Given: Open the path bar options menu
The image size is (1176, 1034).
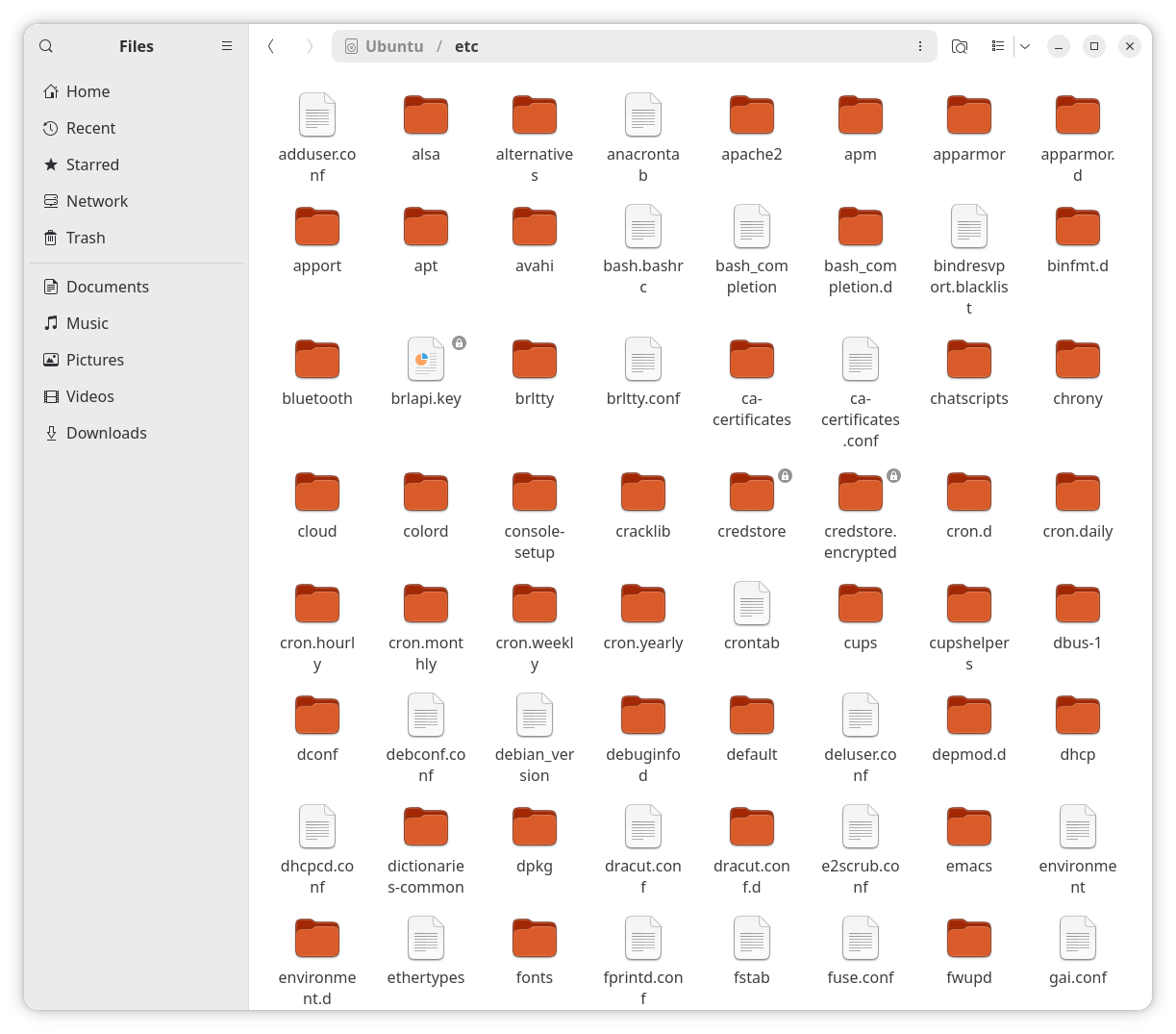Looking at the screenshot, I should coord(919,46).
